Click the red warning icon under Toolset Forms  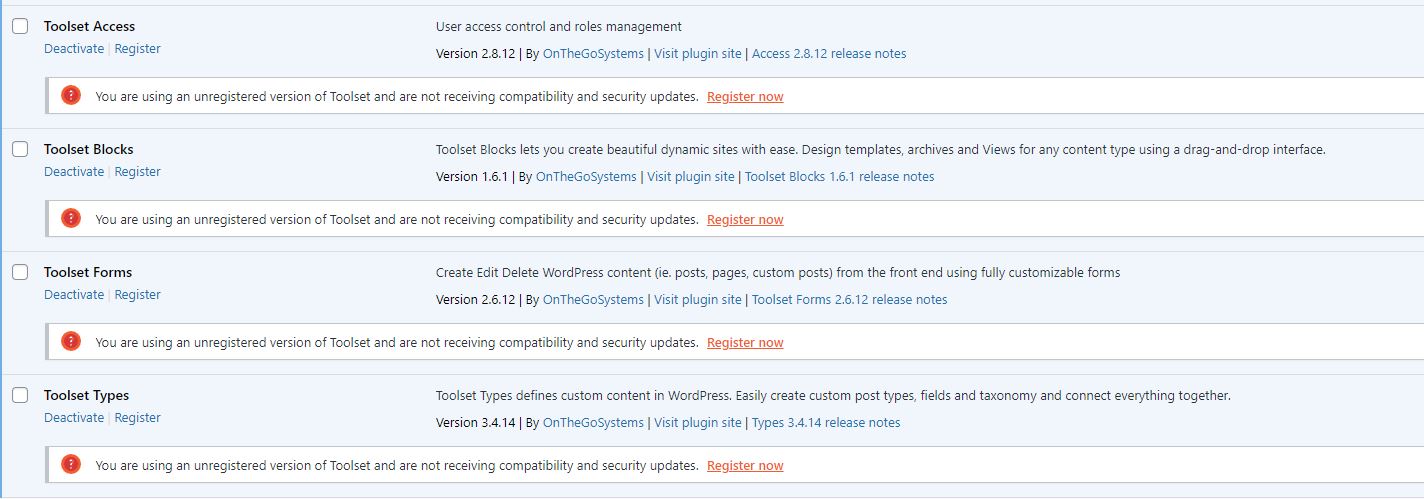coord(71,342)
